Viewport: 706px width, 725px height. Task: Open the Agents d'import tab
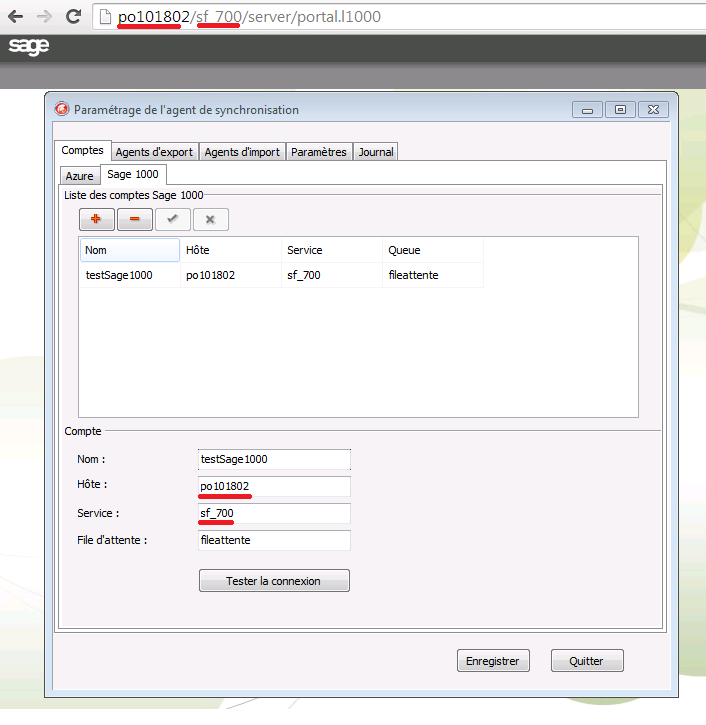(242, 152)
